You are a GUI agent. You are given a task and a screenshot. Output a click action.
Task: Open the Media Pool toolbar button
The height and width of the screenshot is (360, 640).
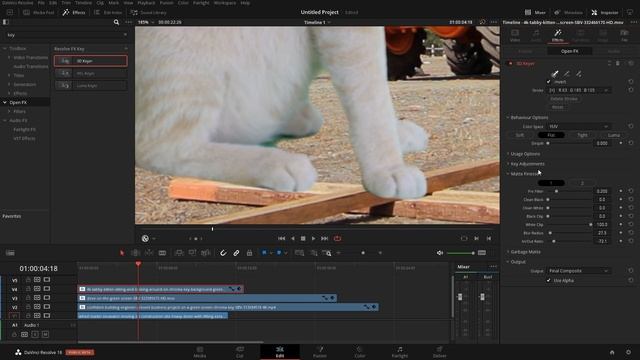click(38, 12)
